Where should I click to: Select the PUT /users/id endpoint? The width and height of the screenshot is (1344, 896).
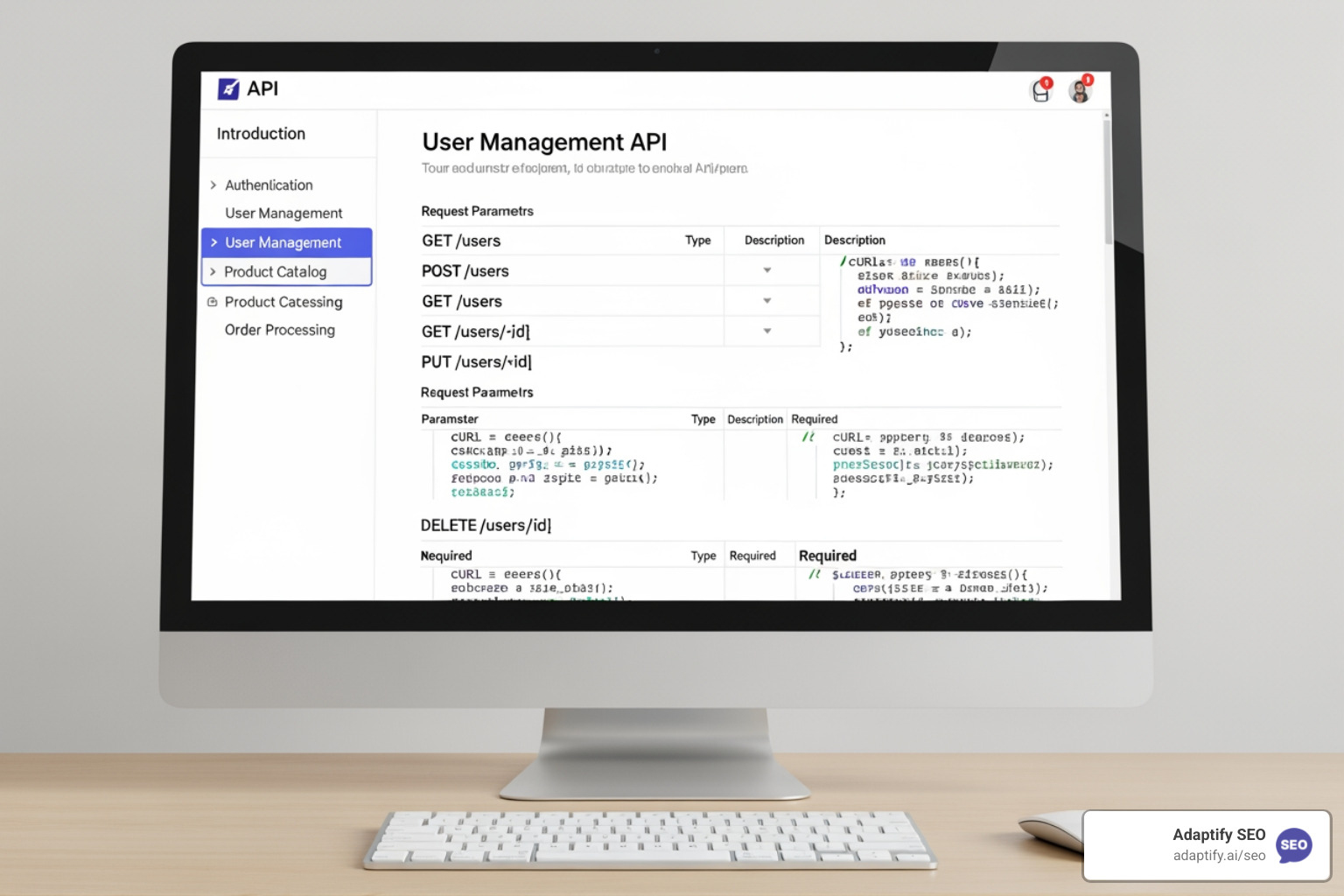point(476,360)
